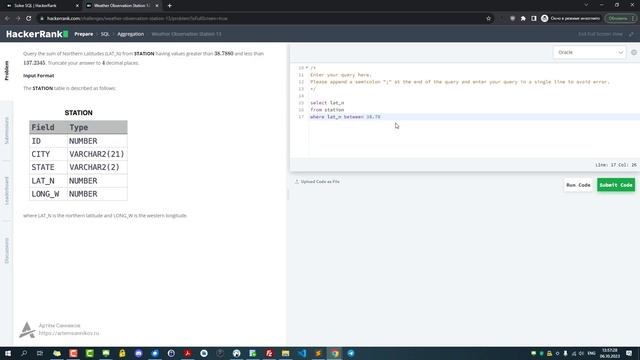Click the Upload Code as File icon
This screenshot has height=360, width=640.
coord(297,182)
